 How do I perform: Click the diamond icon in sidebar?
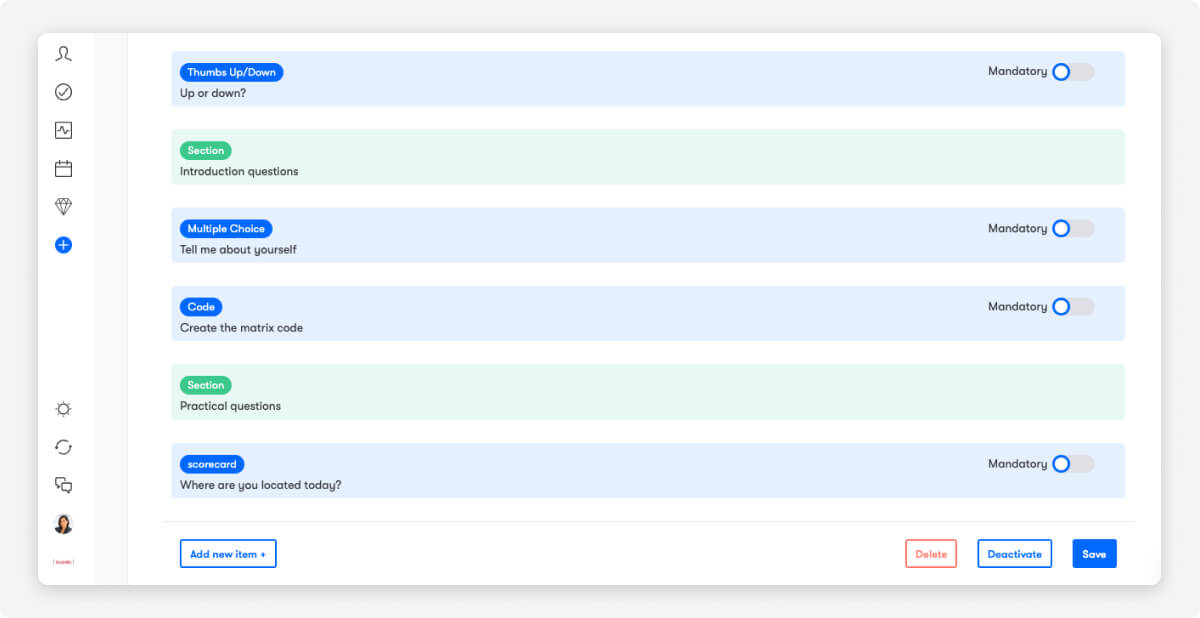click(x=63, y=206)
